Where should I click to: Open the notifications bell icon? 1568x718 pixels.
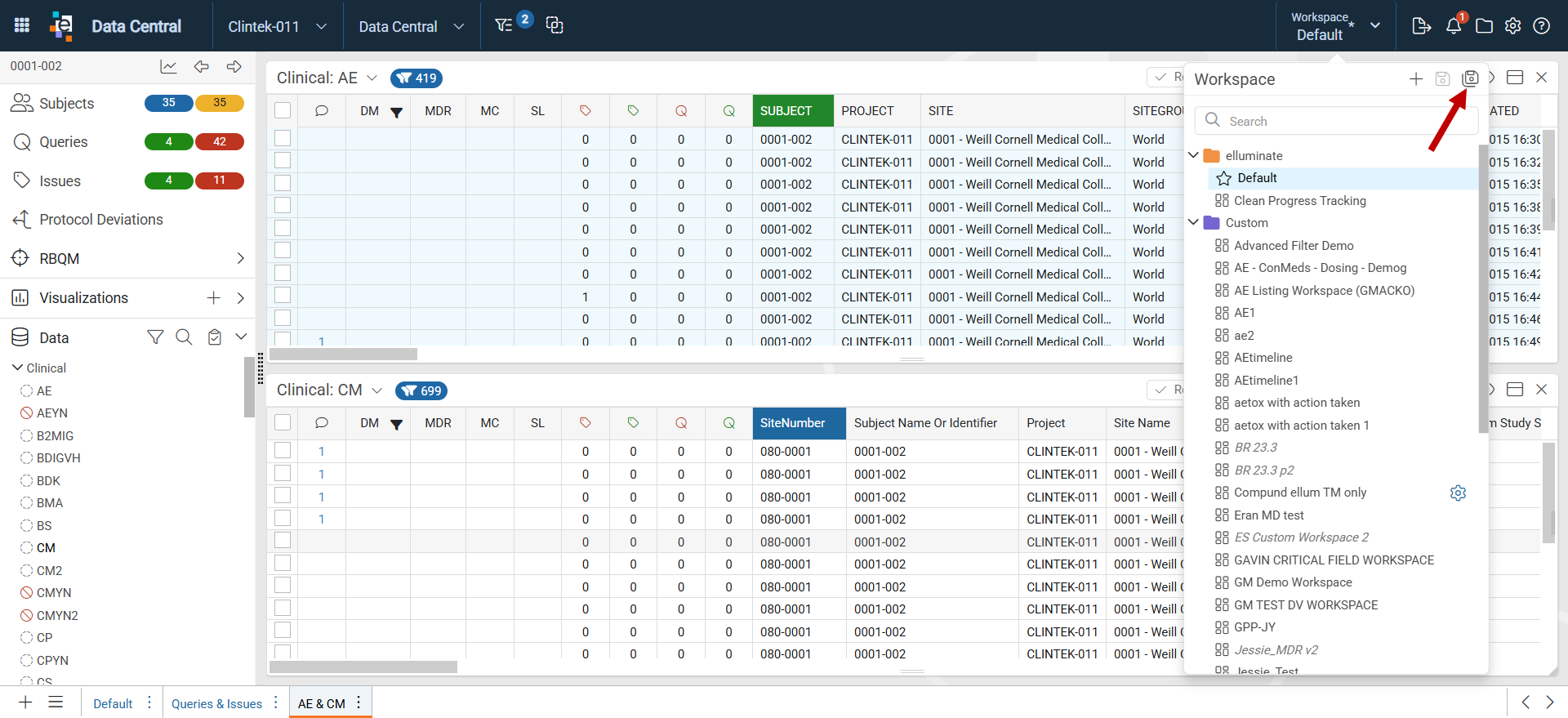coord(1454,26)
